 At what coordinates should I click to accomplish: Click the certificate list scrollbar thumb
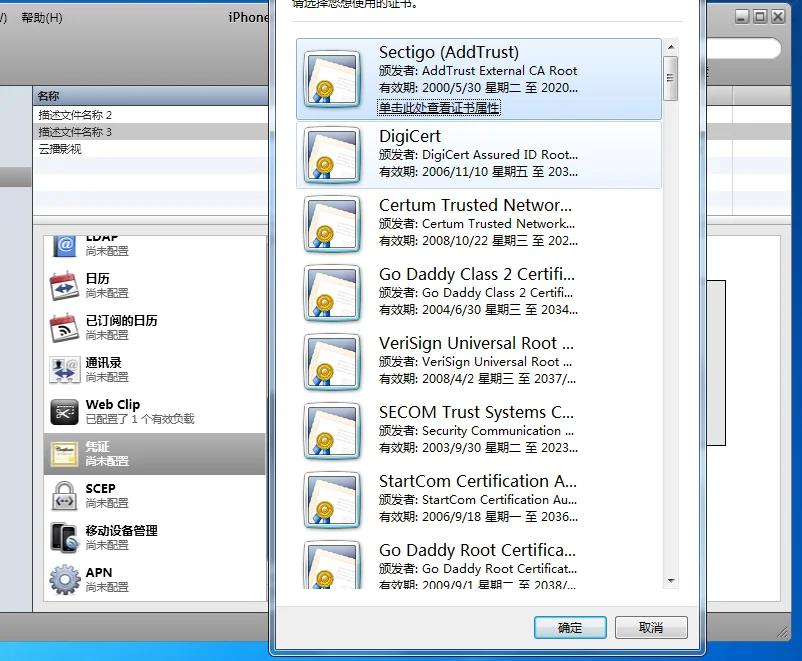(x=671, y=78)
